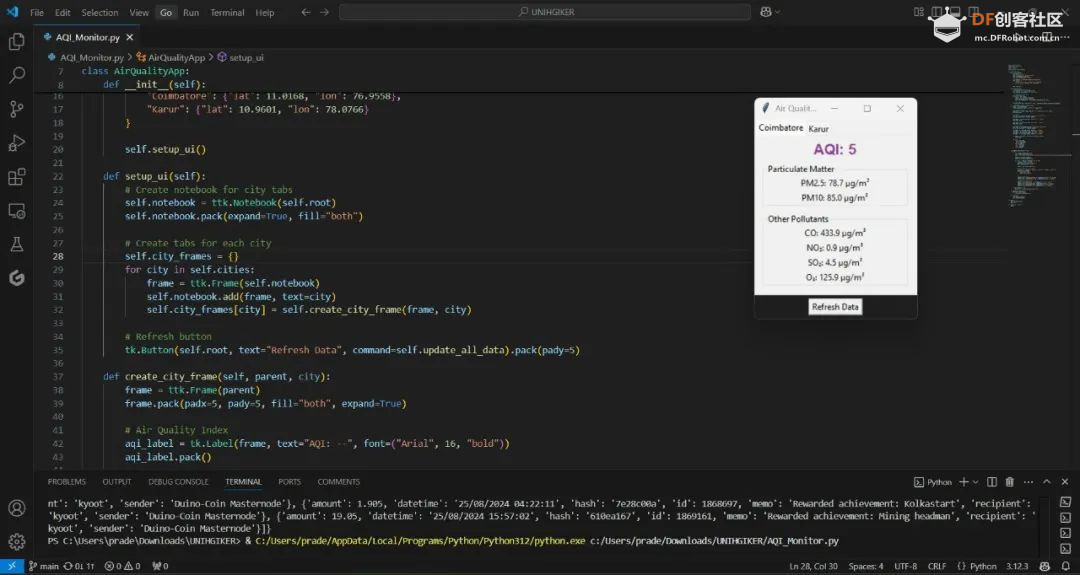Screen dimensions: 1080x575
Task: Open the Remote Explorer view
Action: pos(17,210)
